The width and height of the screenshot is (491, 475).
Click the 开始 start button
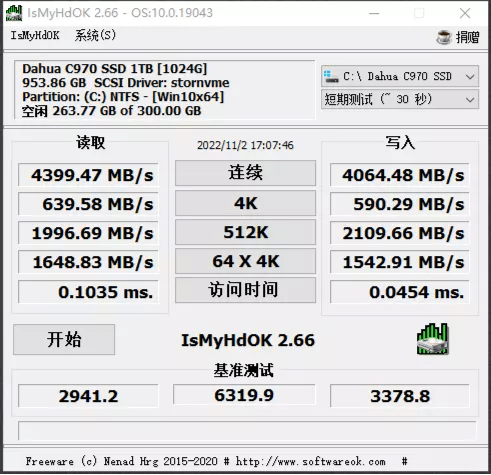[64, 339]
